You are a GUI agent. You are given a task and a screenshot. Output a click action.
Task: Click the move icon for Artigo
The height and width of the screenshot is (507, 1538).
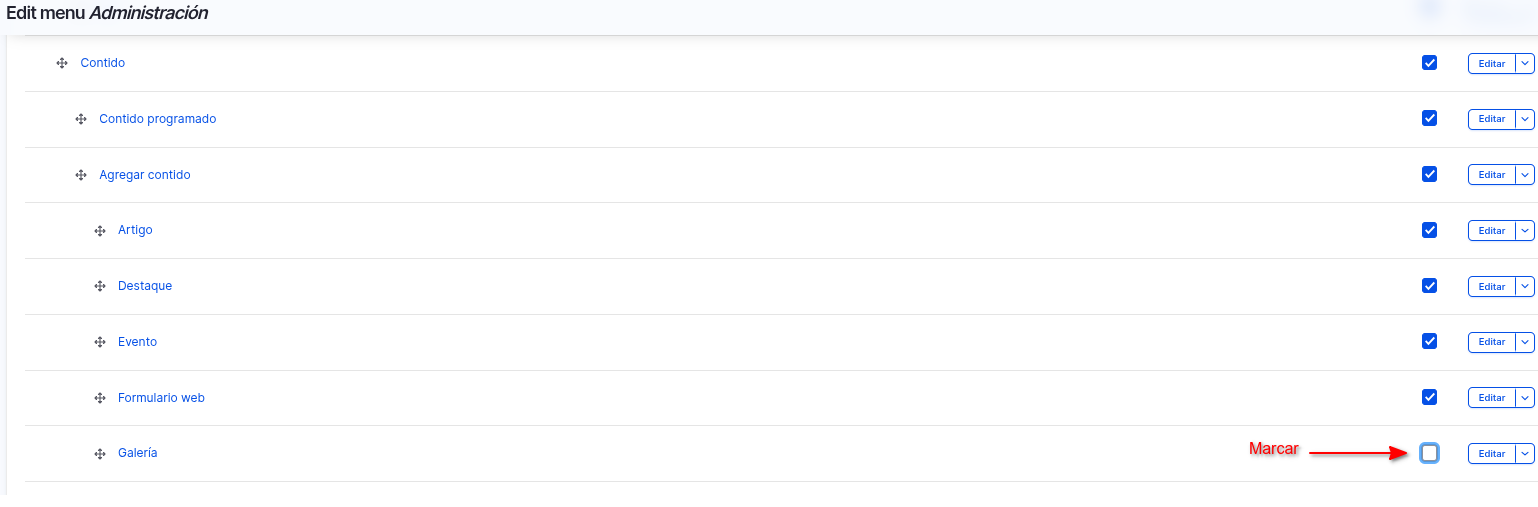pyautogui.click(x=100, y=231)
